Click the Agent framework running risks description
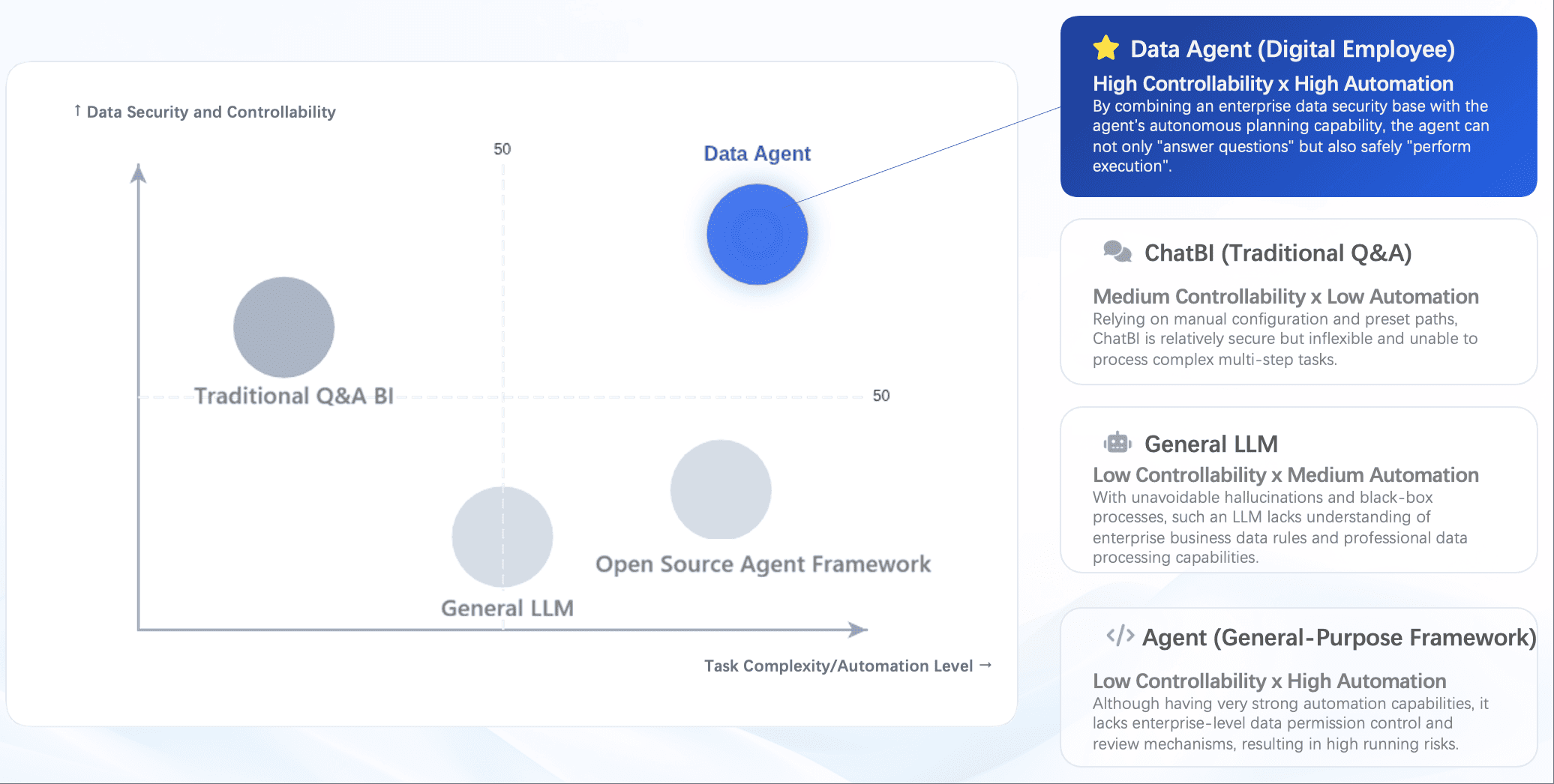The width and height of the screenshot is (1554, 784). click(x=1290, y=724)
